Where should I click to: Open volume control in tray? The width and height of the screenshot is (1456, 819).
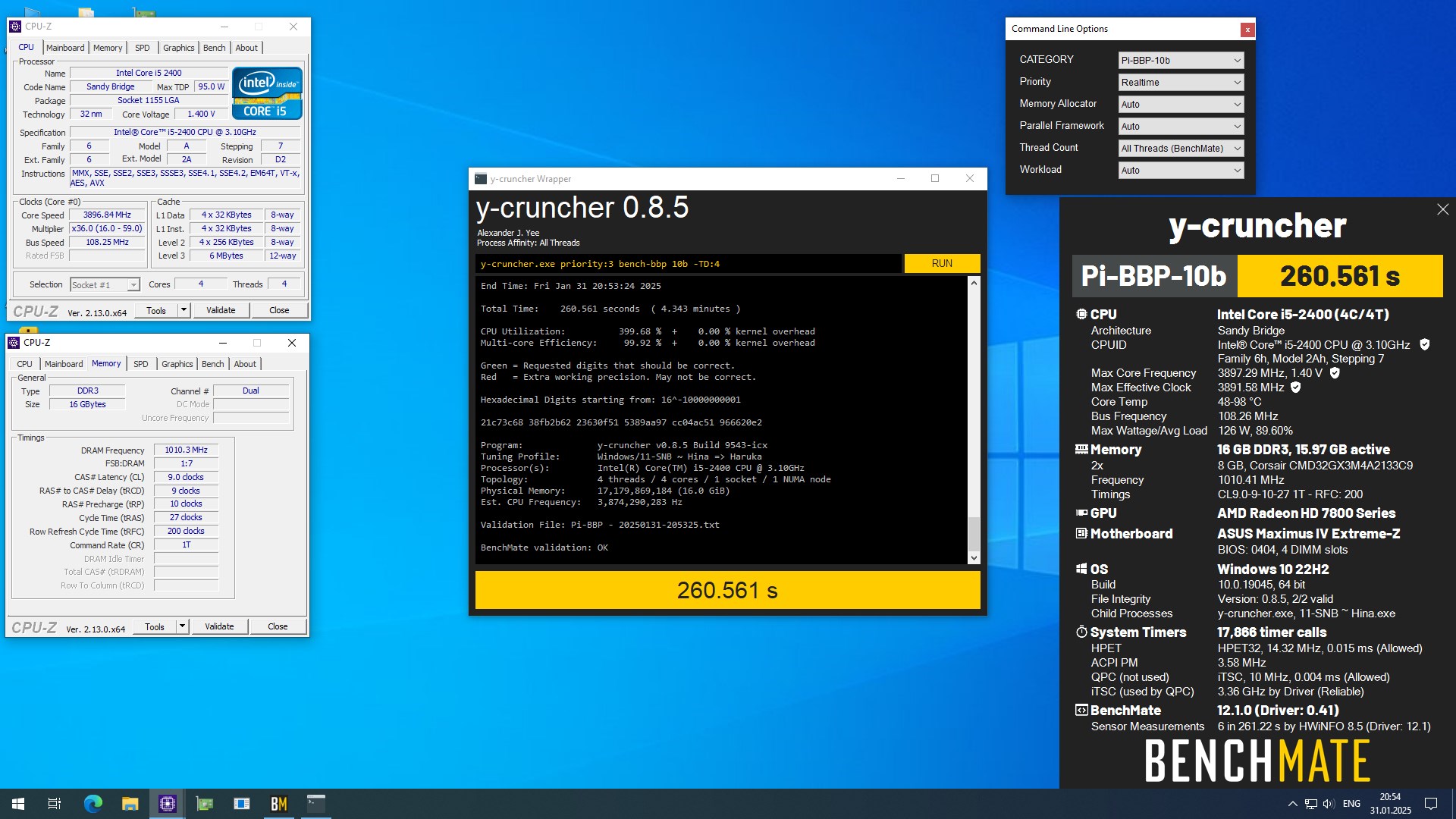click(x=1329, y=804)
